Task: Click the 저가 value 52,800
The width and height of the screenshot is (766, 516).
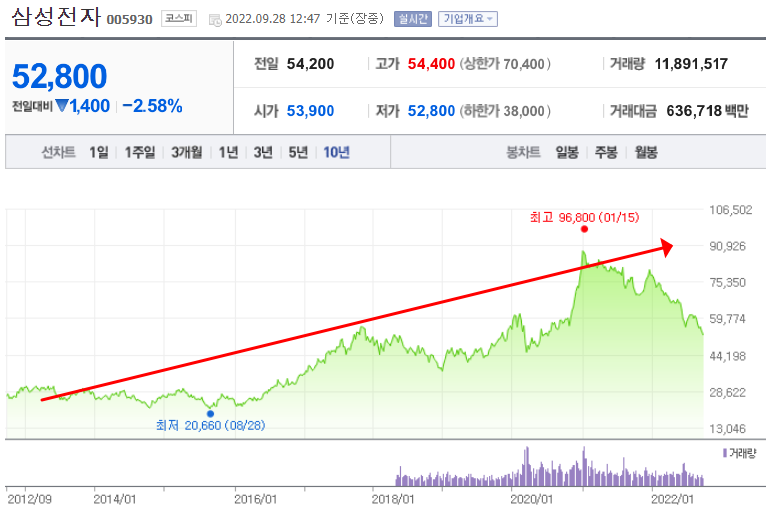Action: [x=431, y=111]
